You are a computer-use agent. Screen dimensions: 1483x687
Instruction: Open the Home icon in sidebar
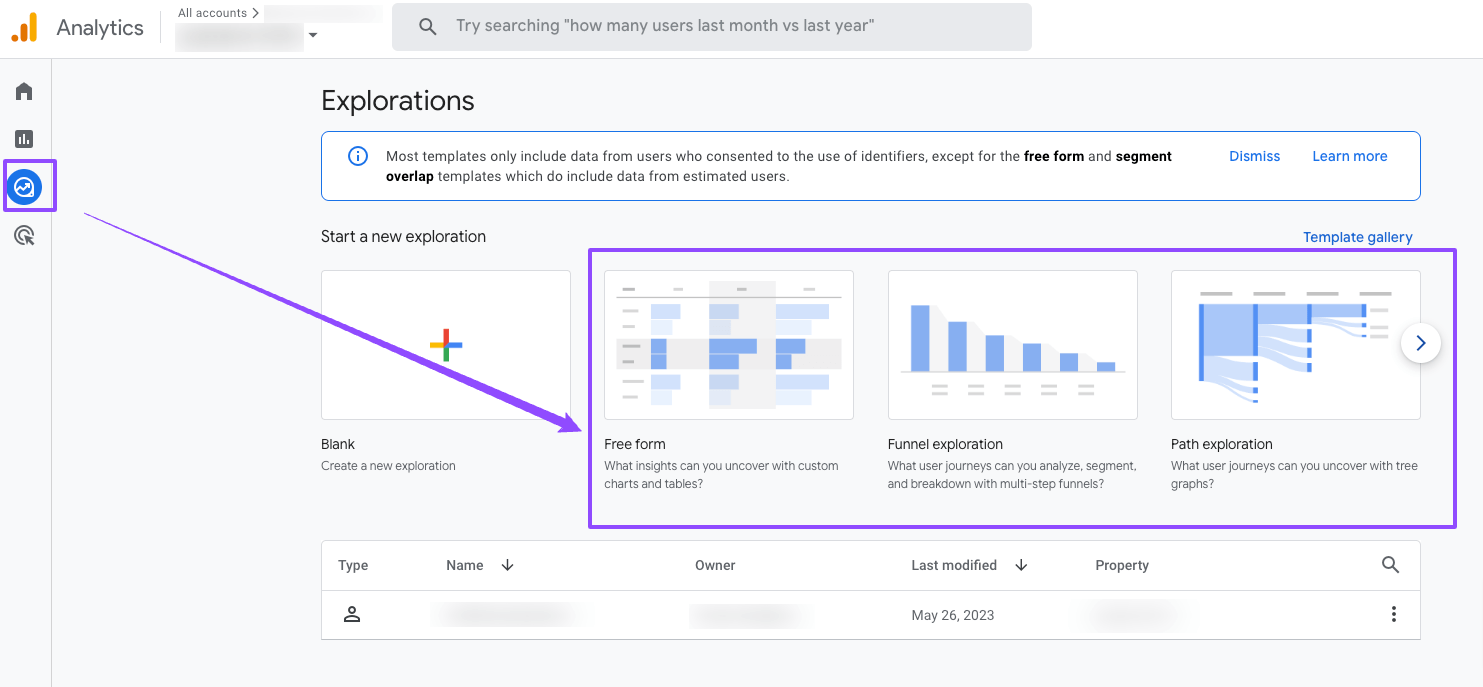point(24,92)
